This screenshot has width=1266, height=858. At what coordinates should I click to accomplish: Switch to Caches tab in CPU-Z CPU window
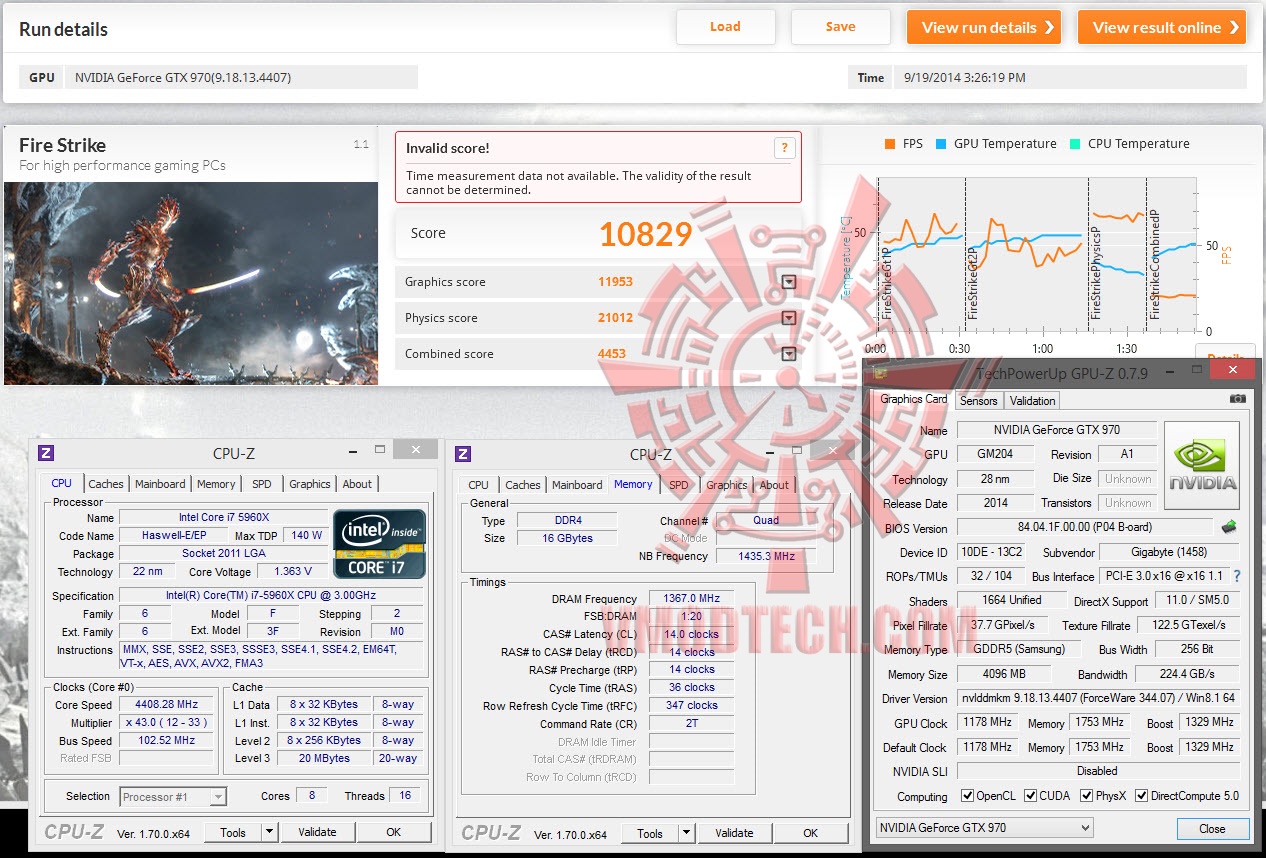click(106, 484)
